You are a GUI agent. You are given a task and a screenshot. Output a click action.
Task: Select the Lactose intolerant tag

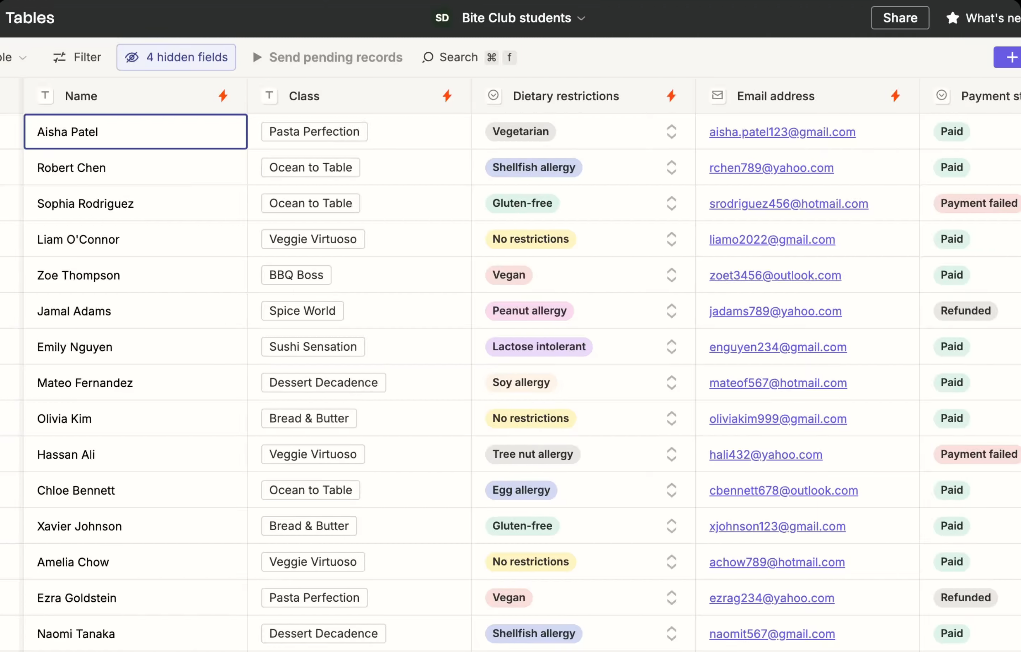538,347
